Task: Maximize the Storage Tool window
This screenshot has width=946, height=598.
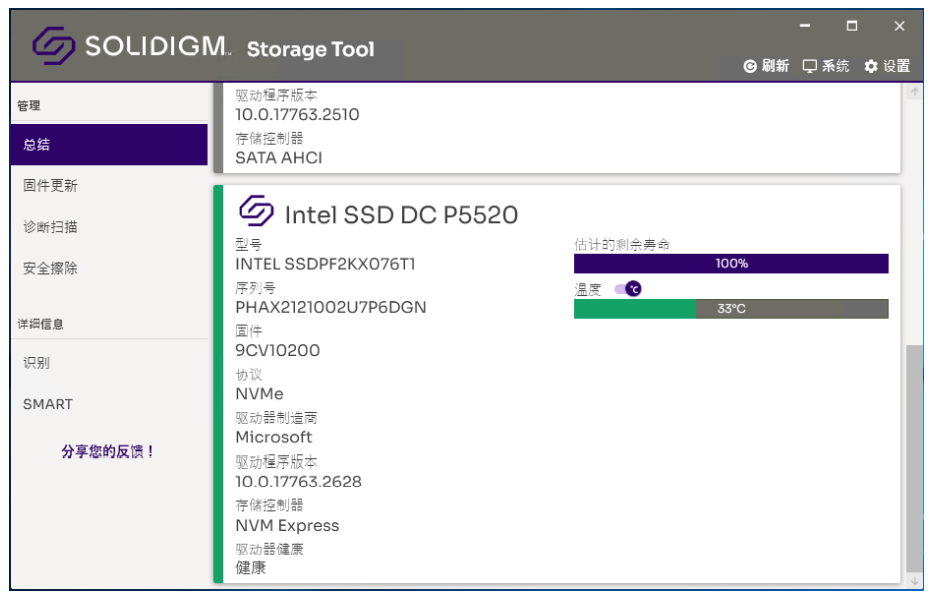Action: pos(852,26)
